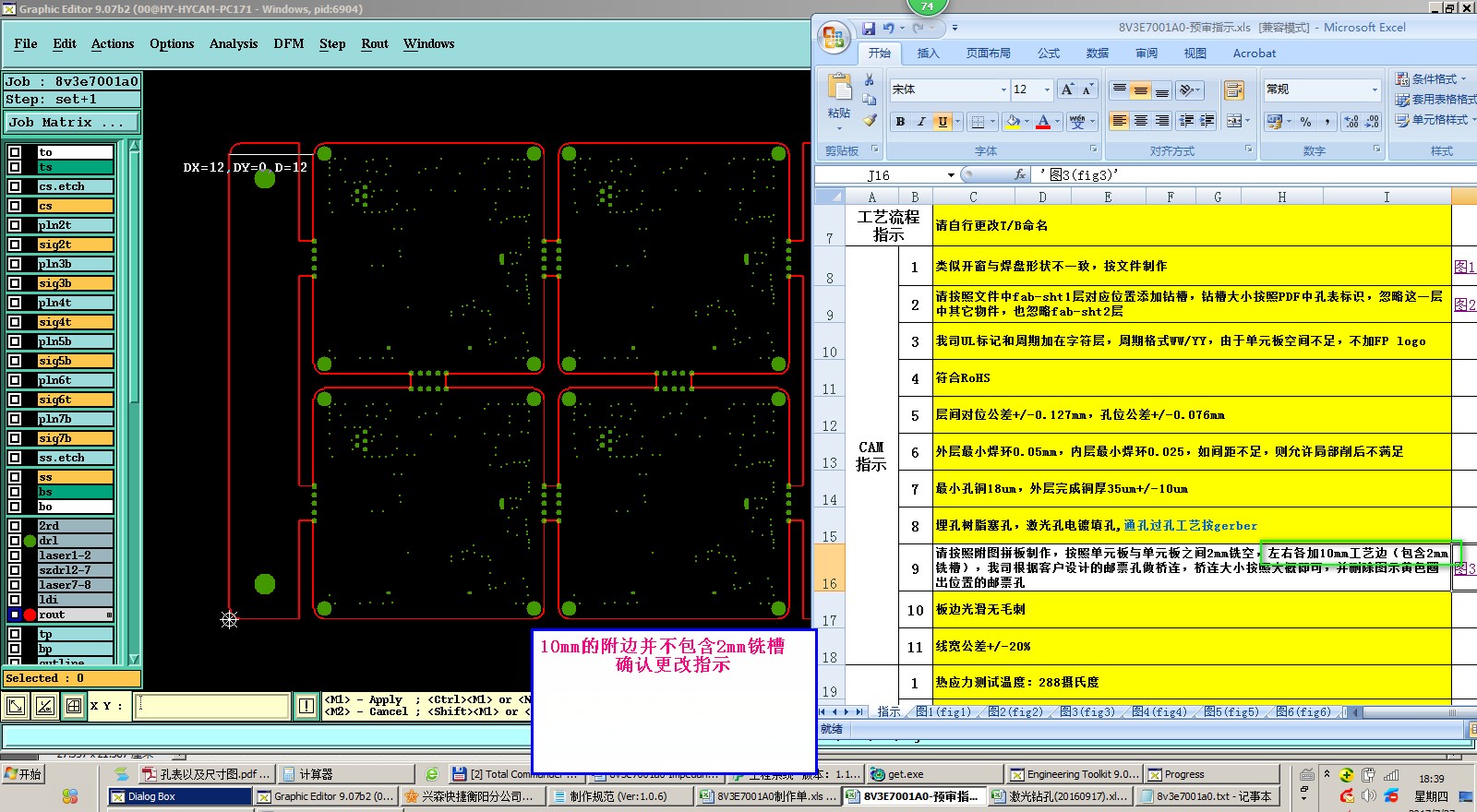This screenshot has height=812, width=1477.
Task: Click the X Y coordinate input field
Action: [x=213, y=706]
